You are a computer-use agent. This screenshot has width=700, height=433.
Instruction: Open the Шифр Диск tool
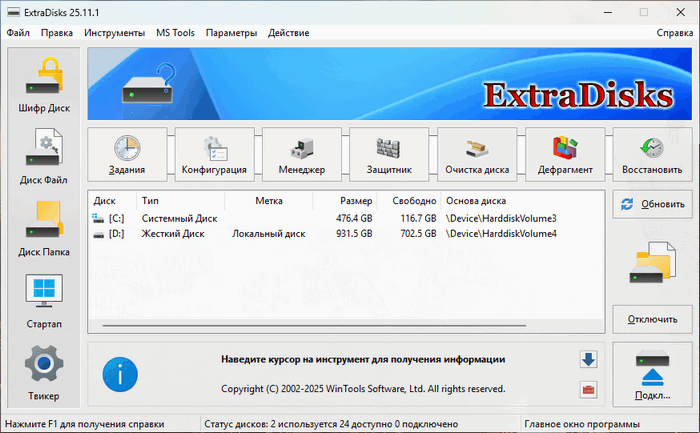coord(44,85)
